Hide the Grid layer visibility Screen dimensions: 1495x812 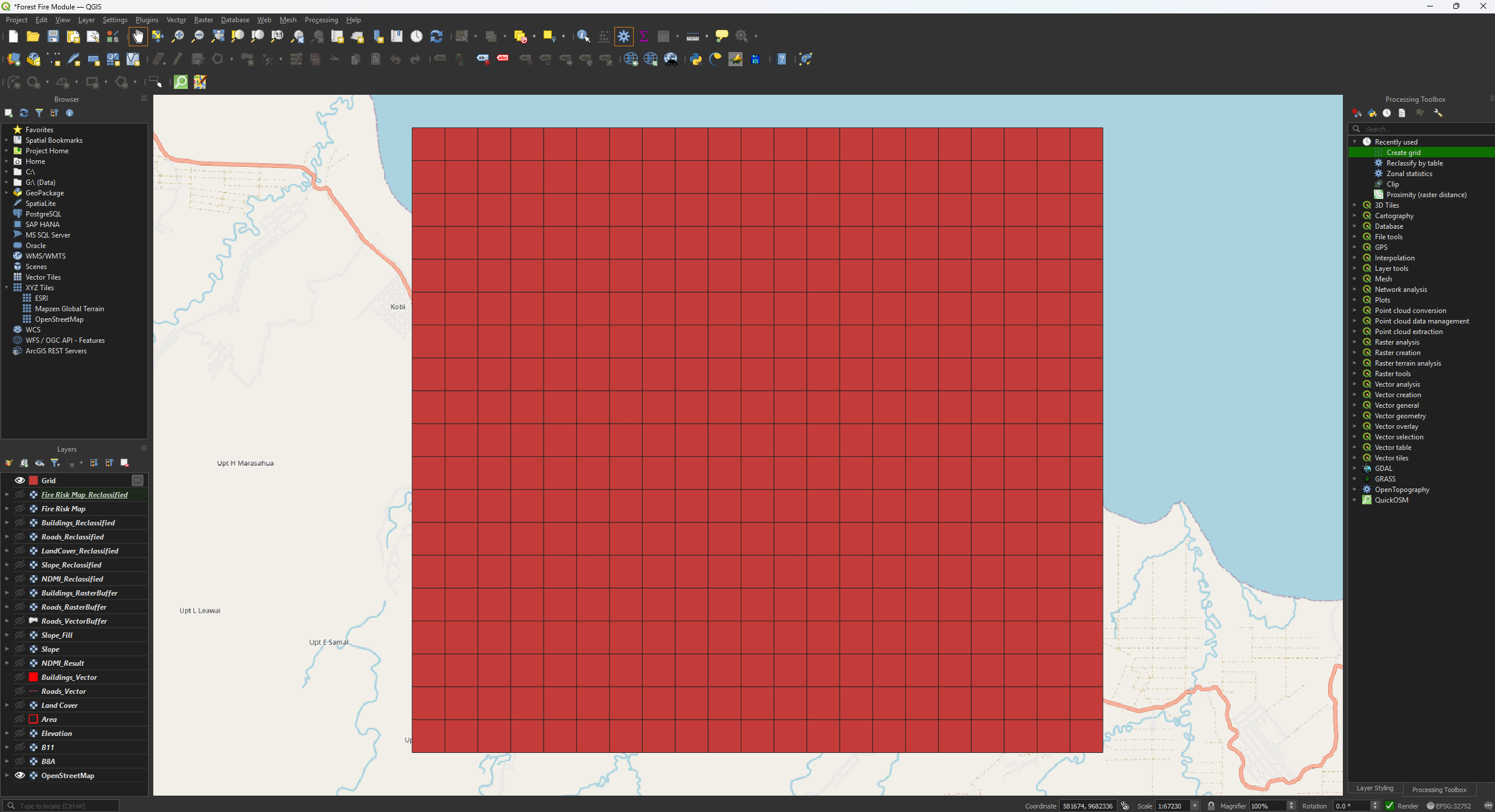19,480
